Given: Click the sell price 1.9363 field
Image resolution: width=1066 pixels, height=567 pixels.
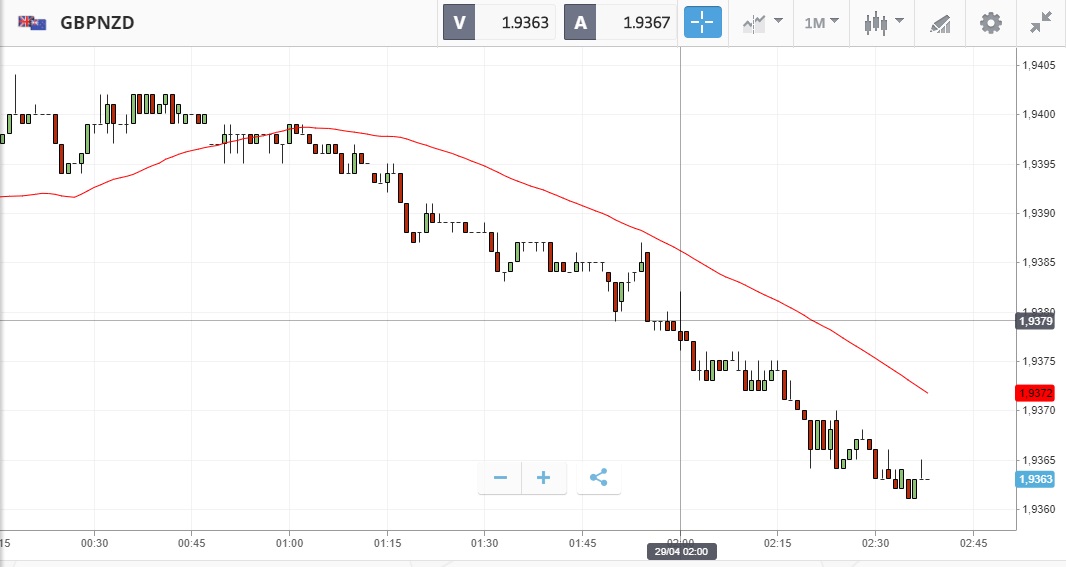Looking at the screenshot, I should [516, 22].
